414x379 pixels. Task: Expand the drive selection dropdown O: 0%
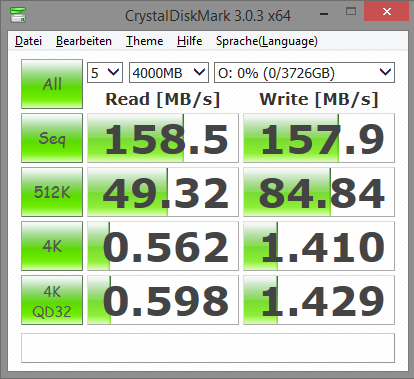click(304, 72)
